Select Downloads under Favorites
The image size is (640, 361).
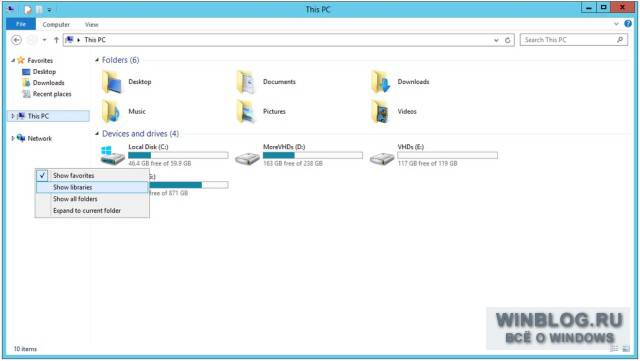click(x=48, y=82)
